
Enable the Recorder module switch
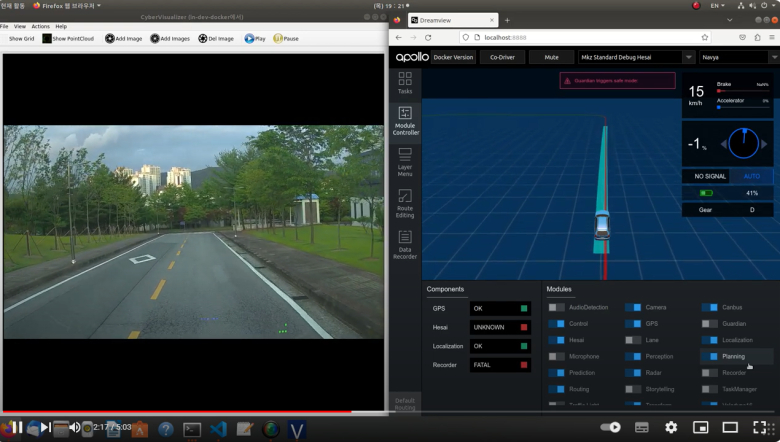click(709, 373)
